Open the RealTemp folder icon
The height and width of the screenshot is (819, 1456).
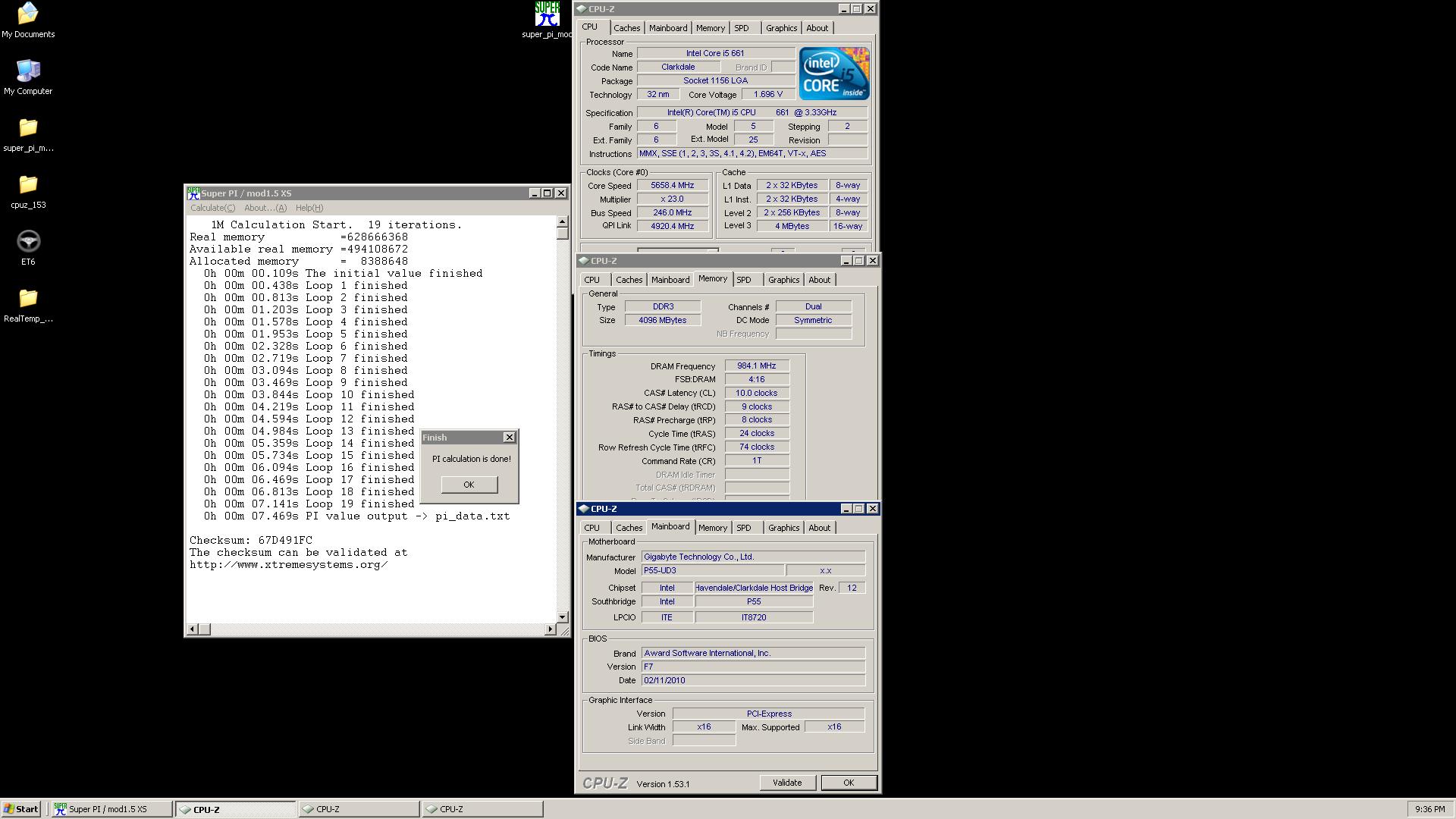click(x=28, y=300)
